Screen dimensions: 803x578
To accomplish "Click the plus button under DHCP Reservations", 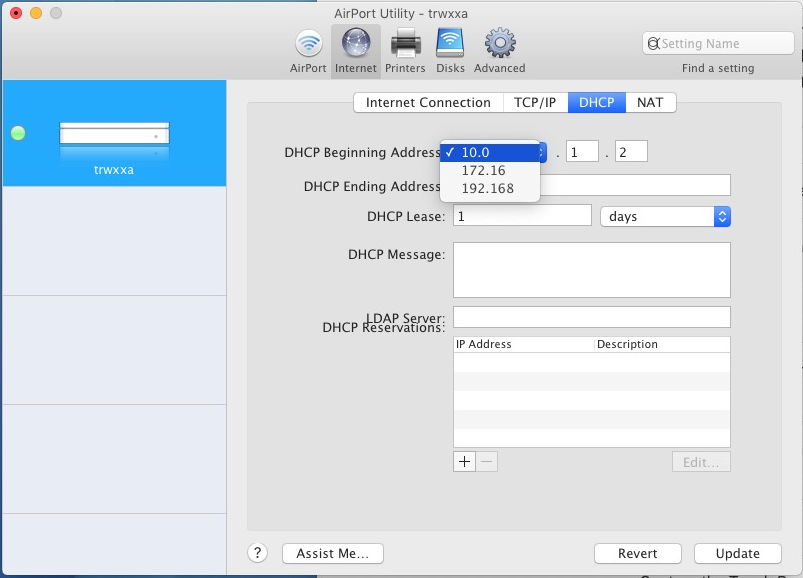I will (464, 462).
